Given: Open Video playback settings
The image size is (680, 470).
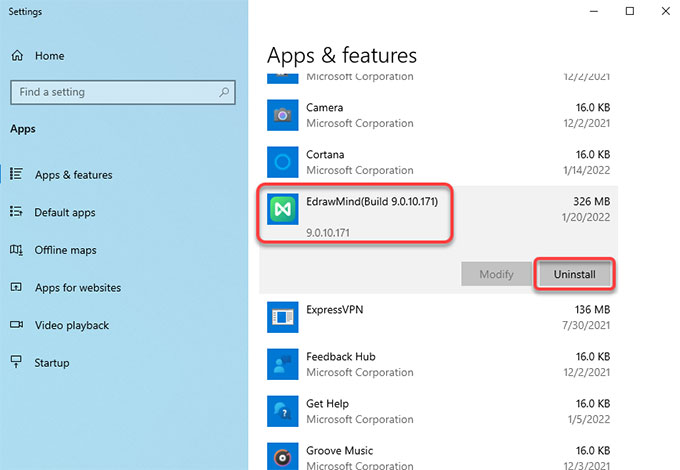Looking at the screenshot, I should pos(72,325).
